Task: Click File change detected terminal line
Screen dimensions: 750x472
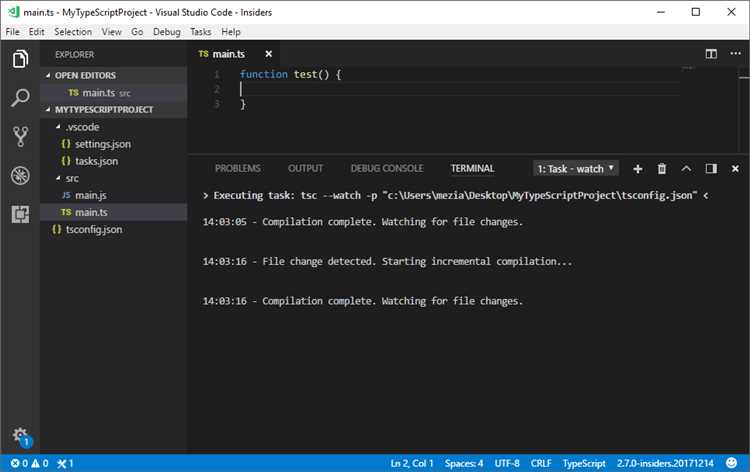Action: (387, 262)
